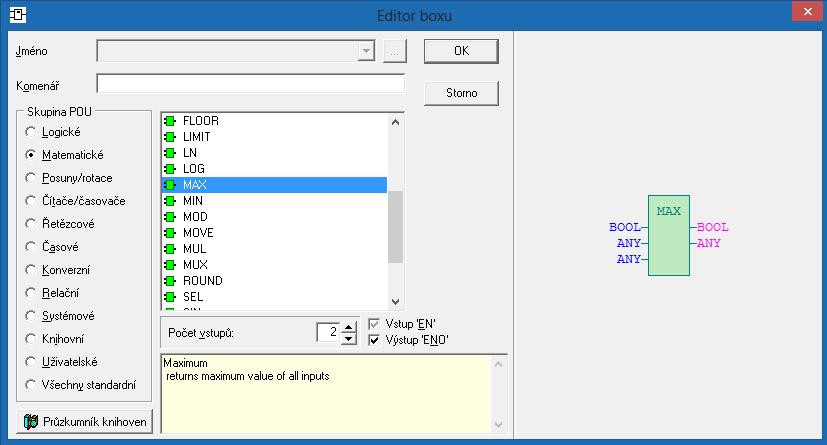Select LIMIT in the function list

coord(274,137)
